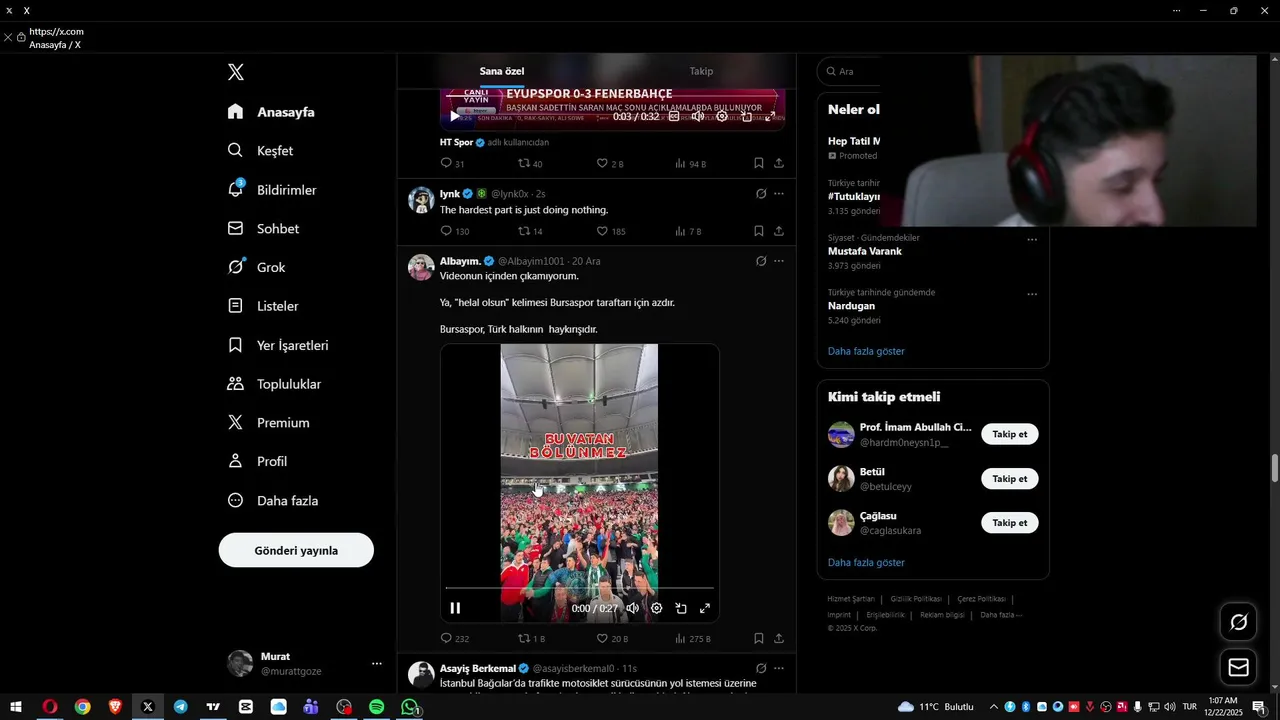Open more options on Asayiş Berkemal's post
This screenshot has height=720, width=1280.
(x=779, y=668)
